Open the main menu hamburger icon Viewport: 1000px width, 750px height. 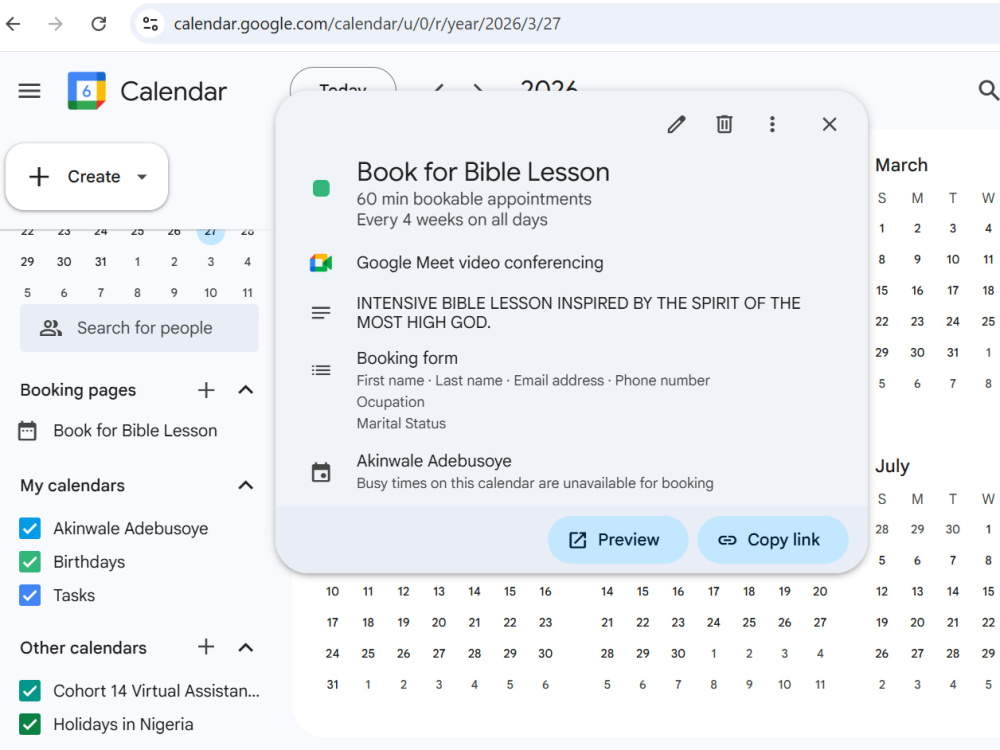pos(29,91)
